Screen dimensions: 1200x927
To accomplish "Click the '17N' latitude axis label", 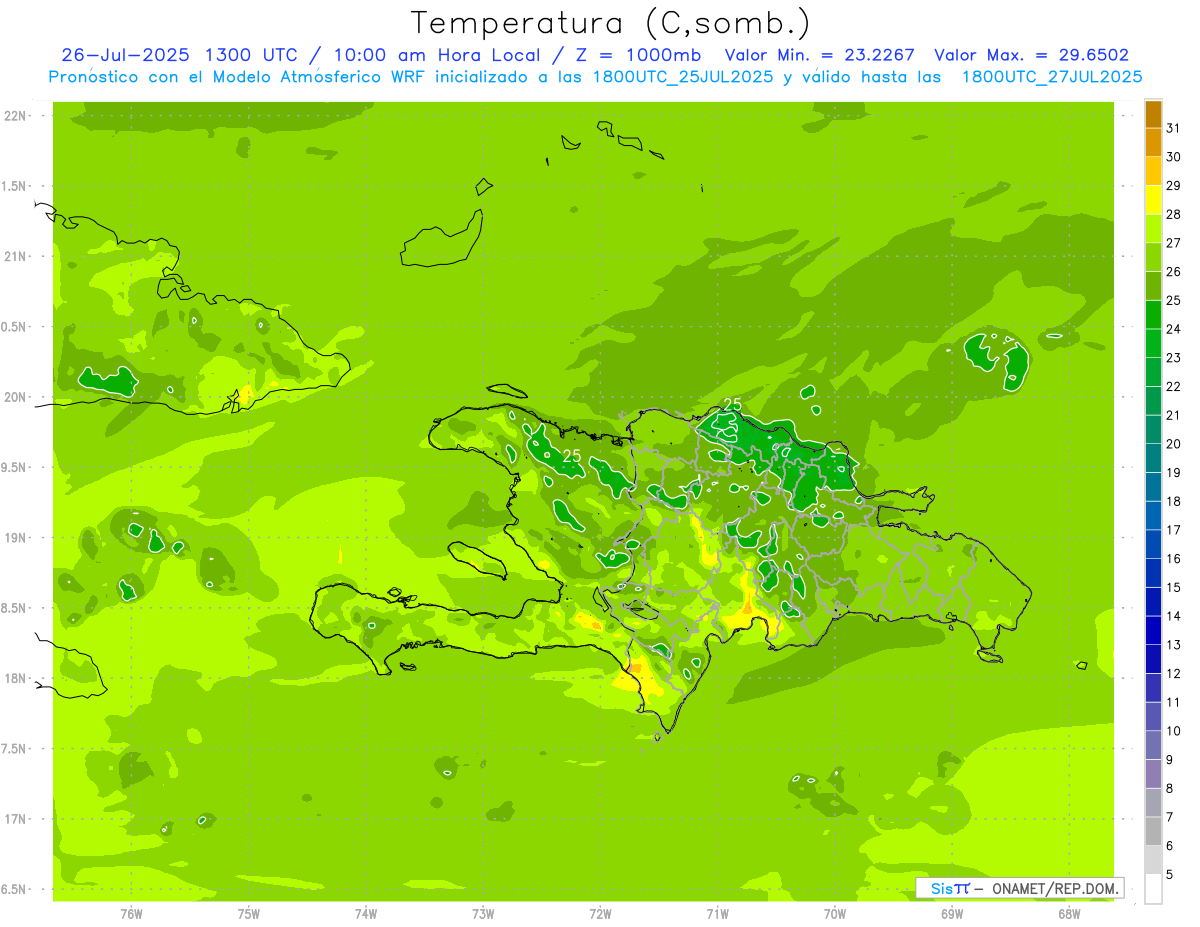I will [x=14, y=819].
